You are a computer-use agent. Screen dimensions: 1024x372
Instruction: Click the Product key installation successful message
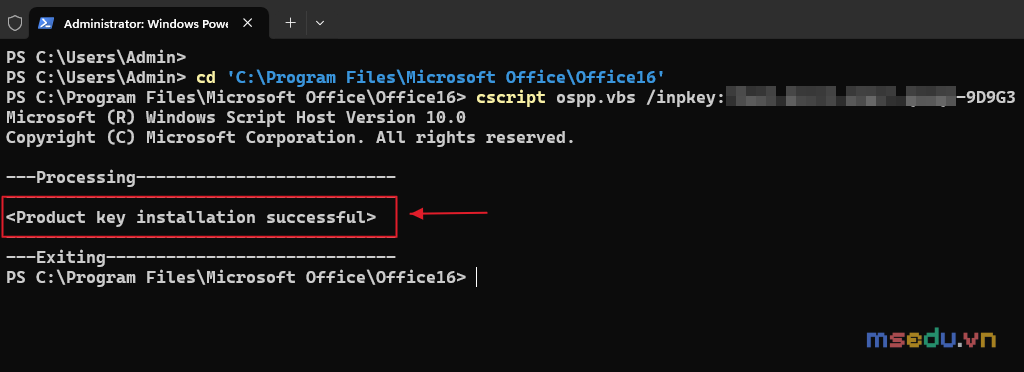pyautogui.click(x=191, y=217)
